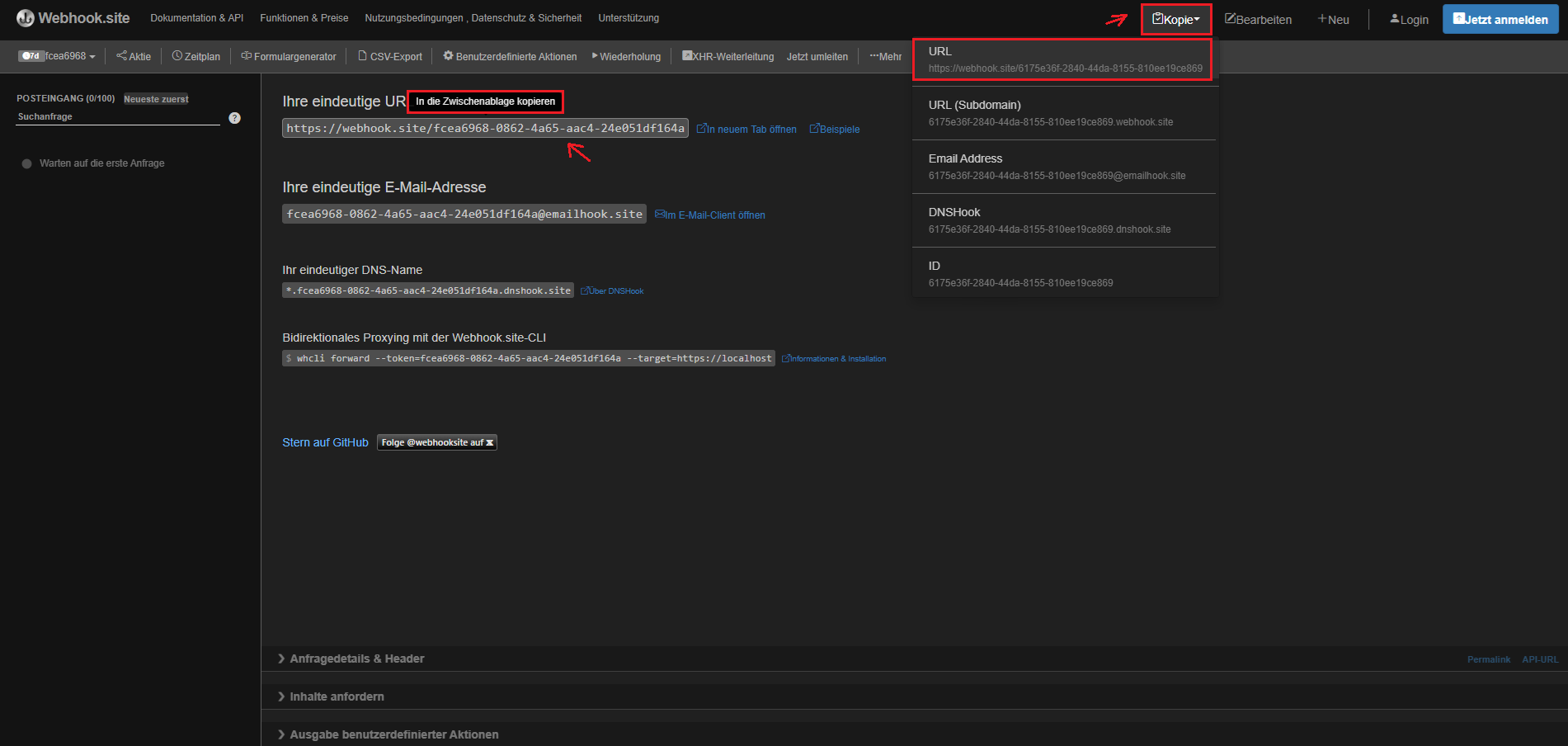Click the Jetzt anmelden button
Viewport: 1568px width, 746px height.
1500,19
